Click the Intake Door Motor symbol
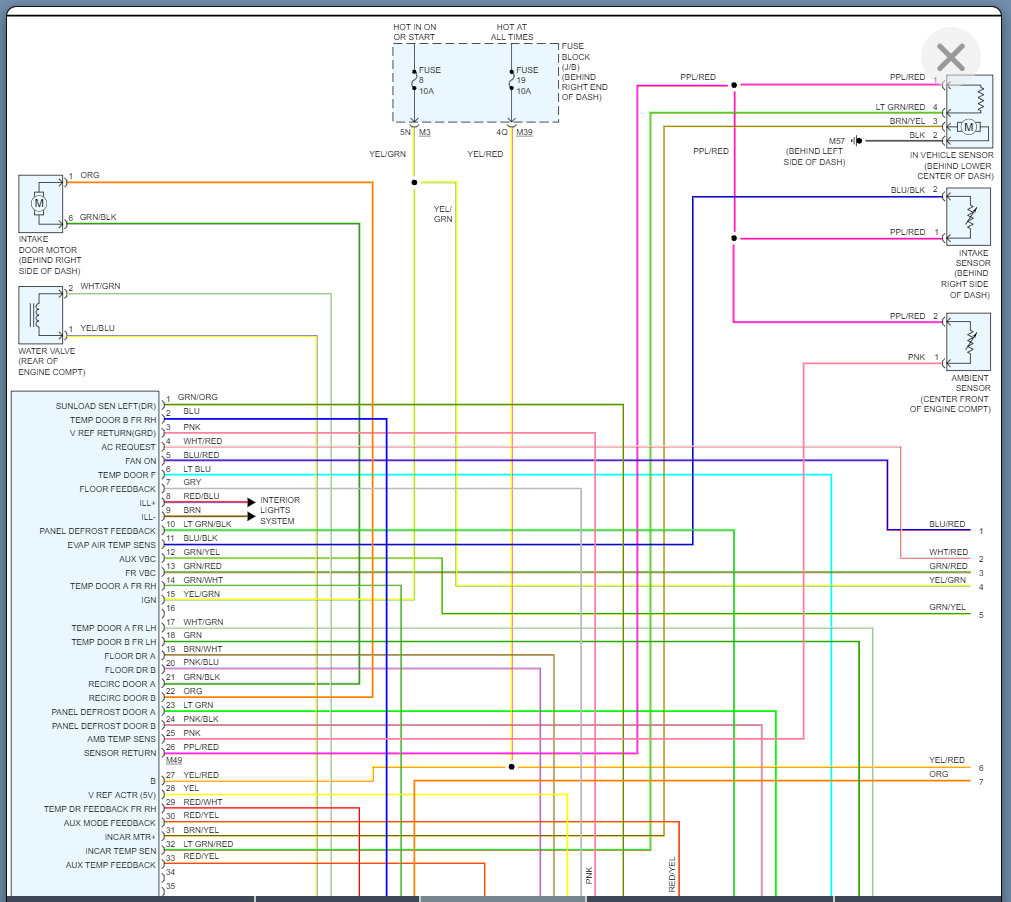1011x902 pixels. (x=41, y=204)
